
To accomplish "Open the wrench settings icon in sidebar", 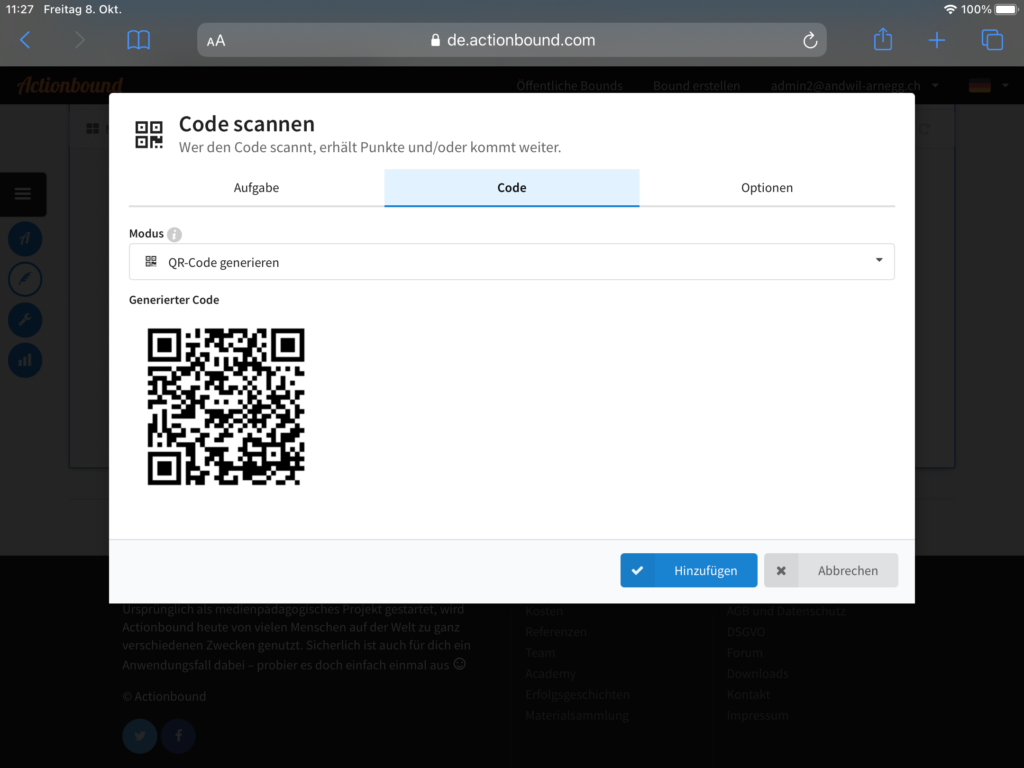I will 25,320.
